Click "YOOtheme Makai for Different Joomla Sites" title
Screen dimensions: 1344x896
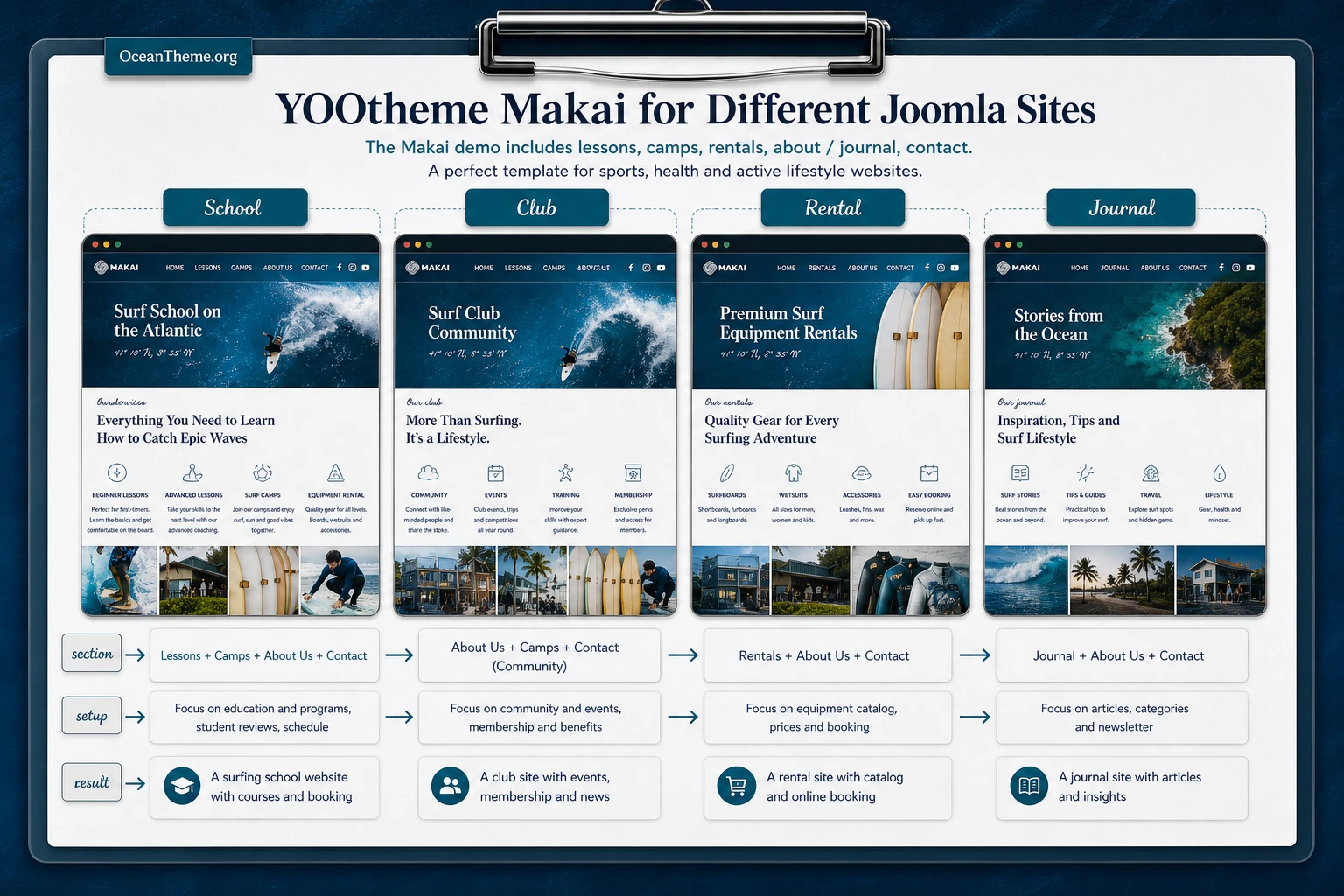click(685, 109)
